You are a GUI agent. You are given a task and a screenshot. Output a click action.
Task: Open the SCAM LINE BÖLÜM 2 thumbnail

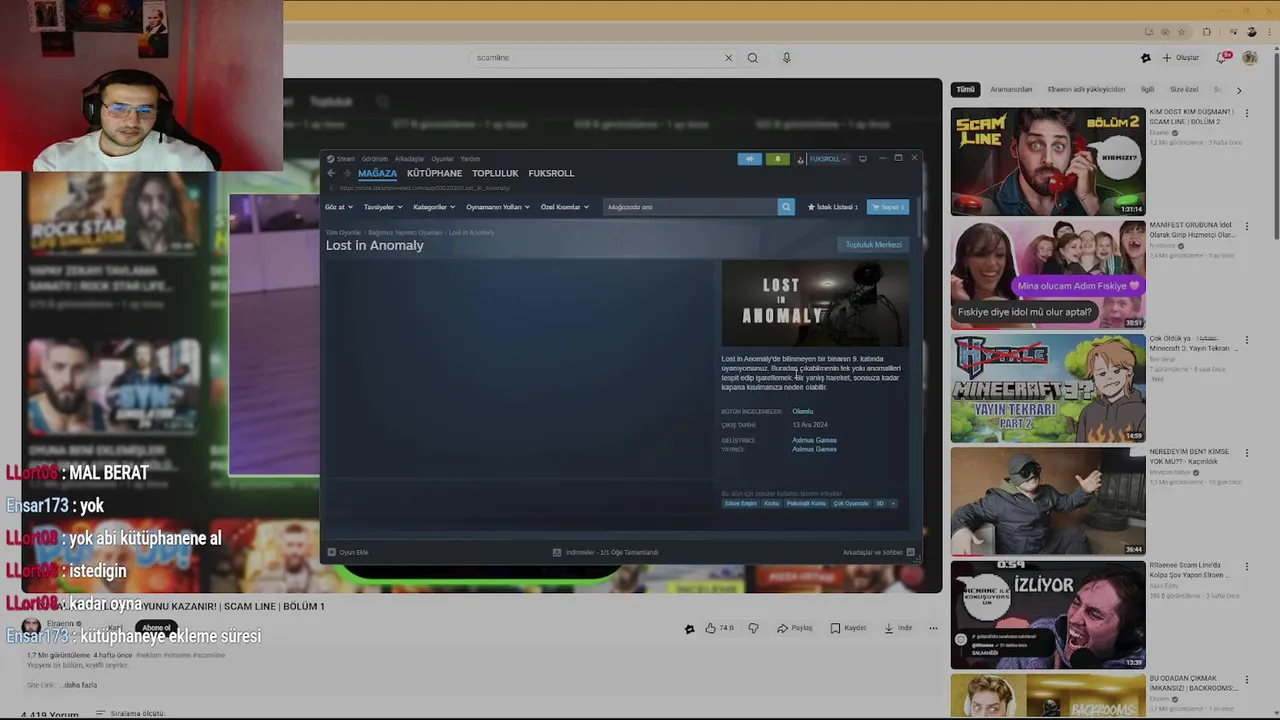click(x=1048, y=162)
